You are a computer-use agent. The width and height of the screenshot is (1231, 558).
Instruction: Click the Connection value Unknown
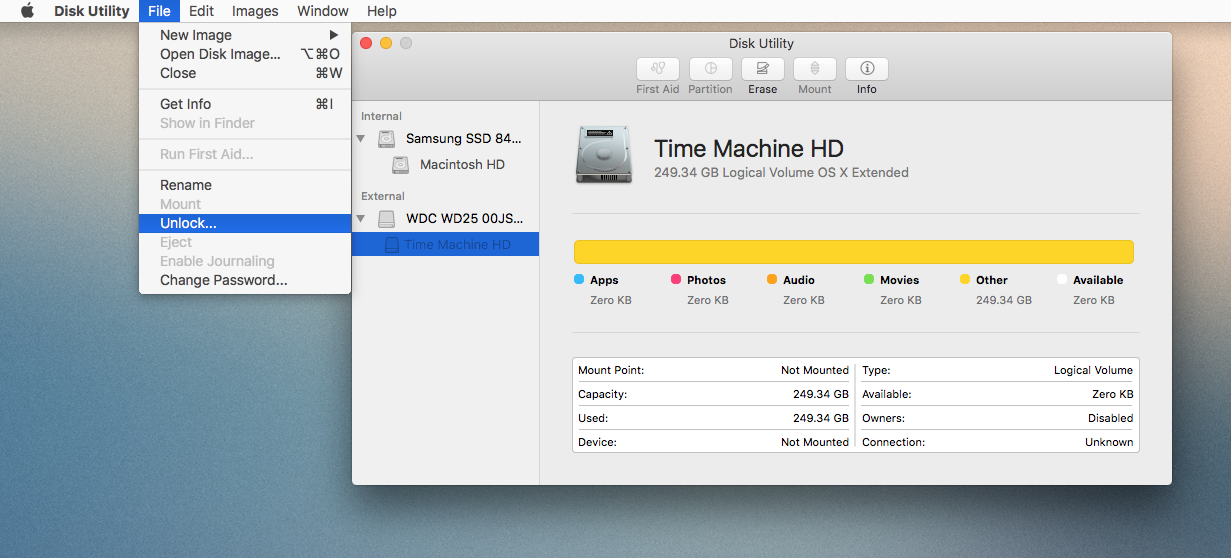click(1109, 442)
